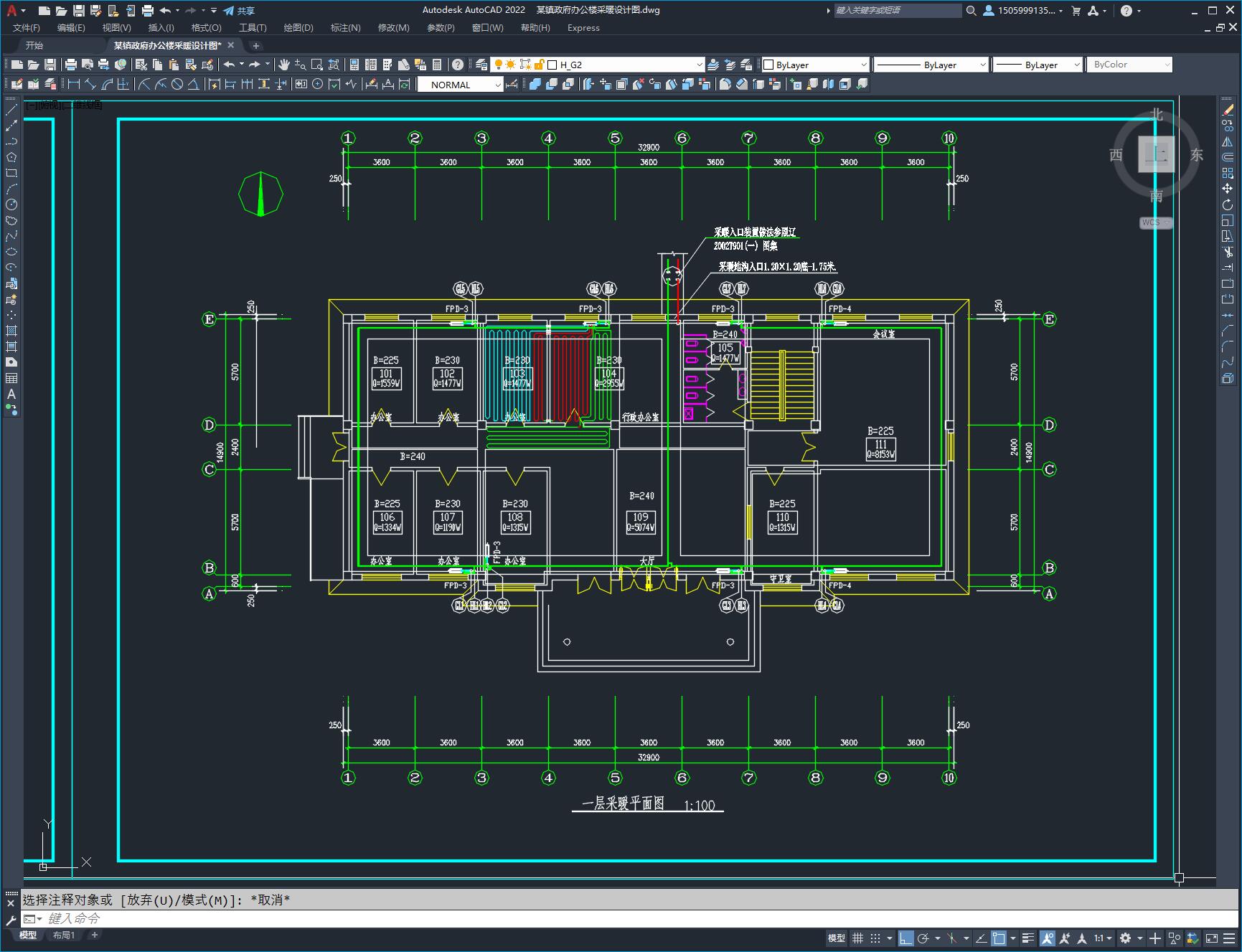This screenshot has width=1242, height=952.
Task: Select the Diameter dimension tool
Action: point(177,85)
